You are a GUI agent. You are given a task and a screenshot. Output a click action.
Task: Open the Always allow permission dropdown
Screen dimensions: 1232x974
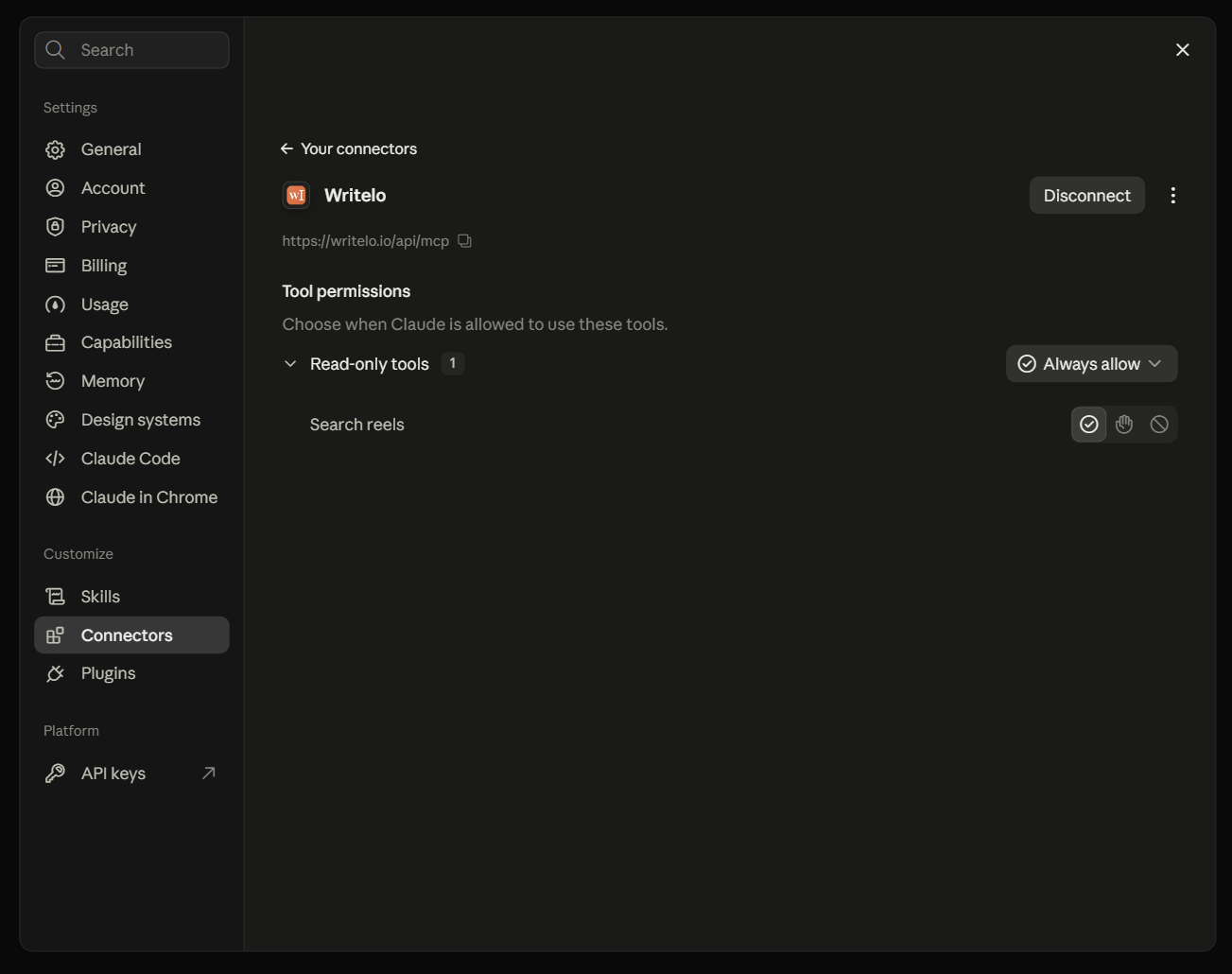tap(1091, 364)
